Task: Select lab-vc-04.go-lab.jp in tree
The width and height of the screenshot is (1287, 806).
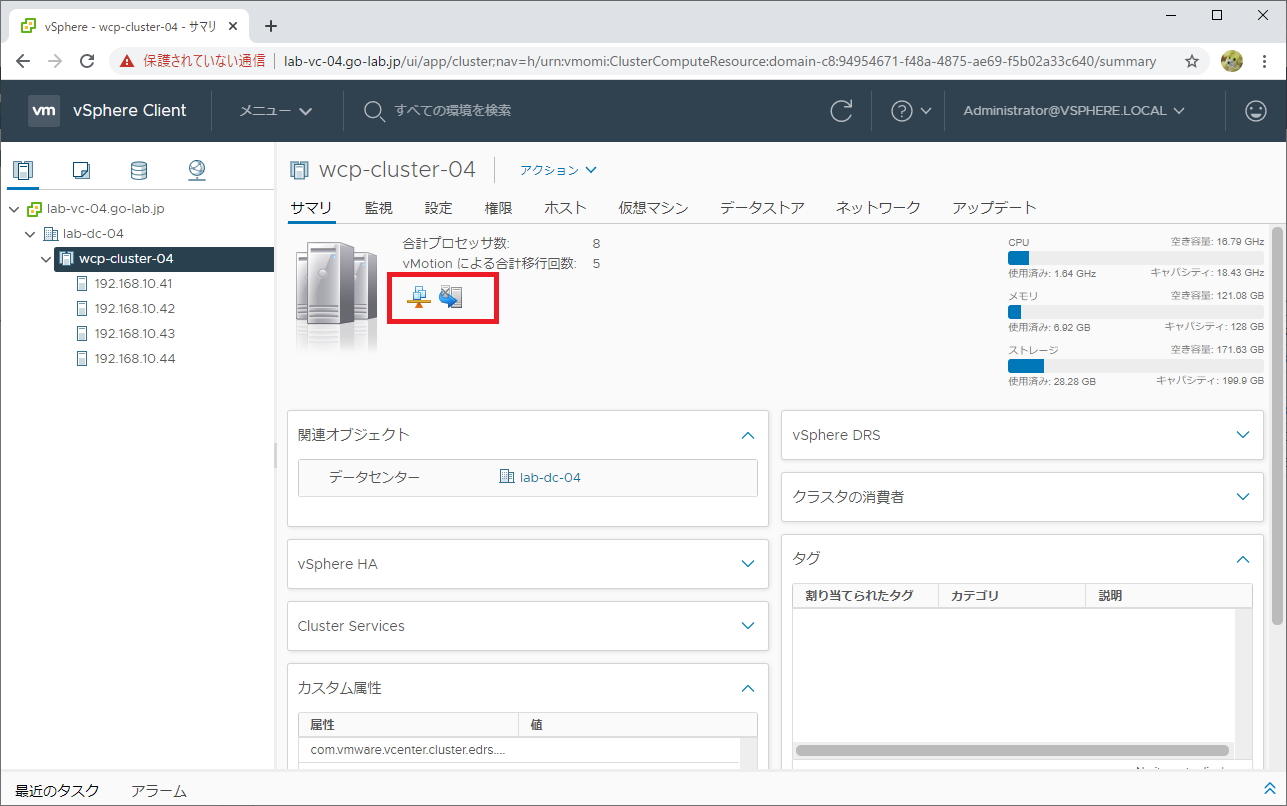Action: point(106,209)
